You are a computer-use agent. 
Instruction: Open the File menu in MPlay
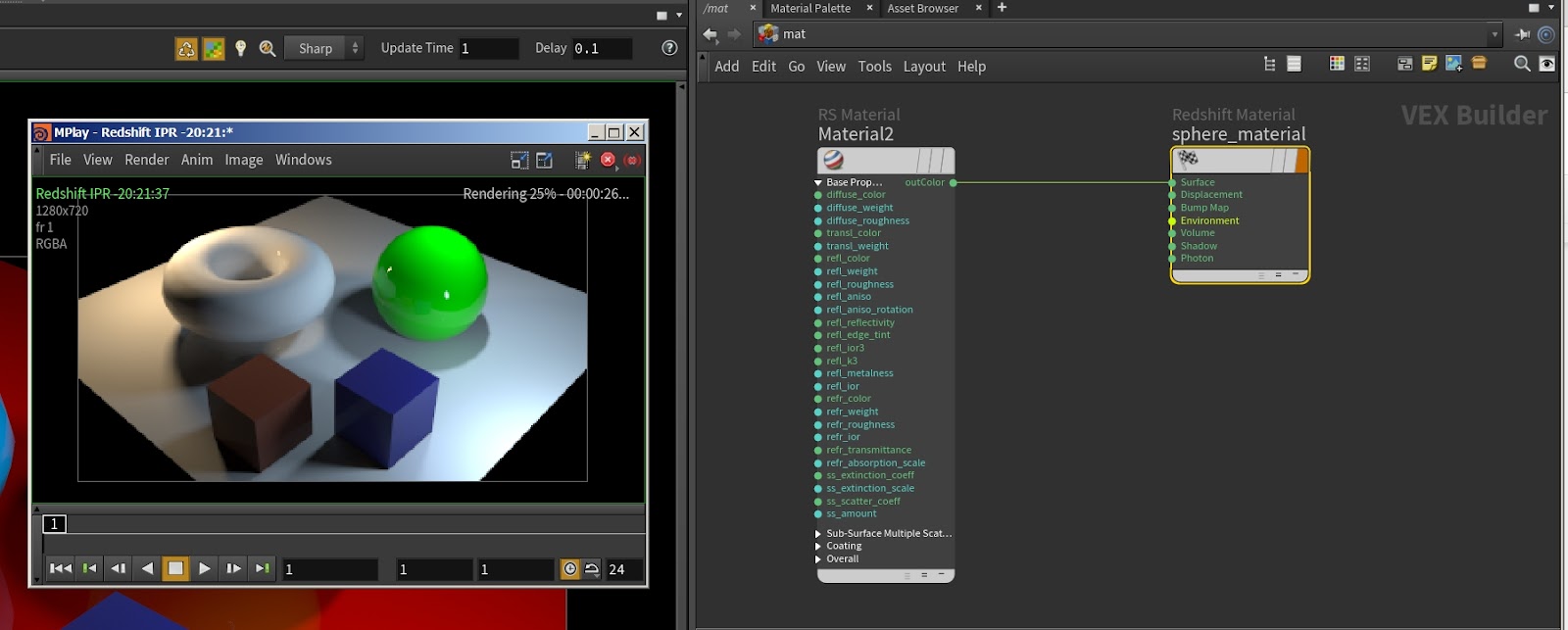tap(61, 160)
